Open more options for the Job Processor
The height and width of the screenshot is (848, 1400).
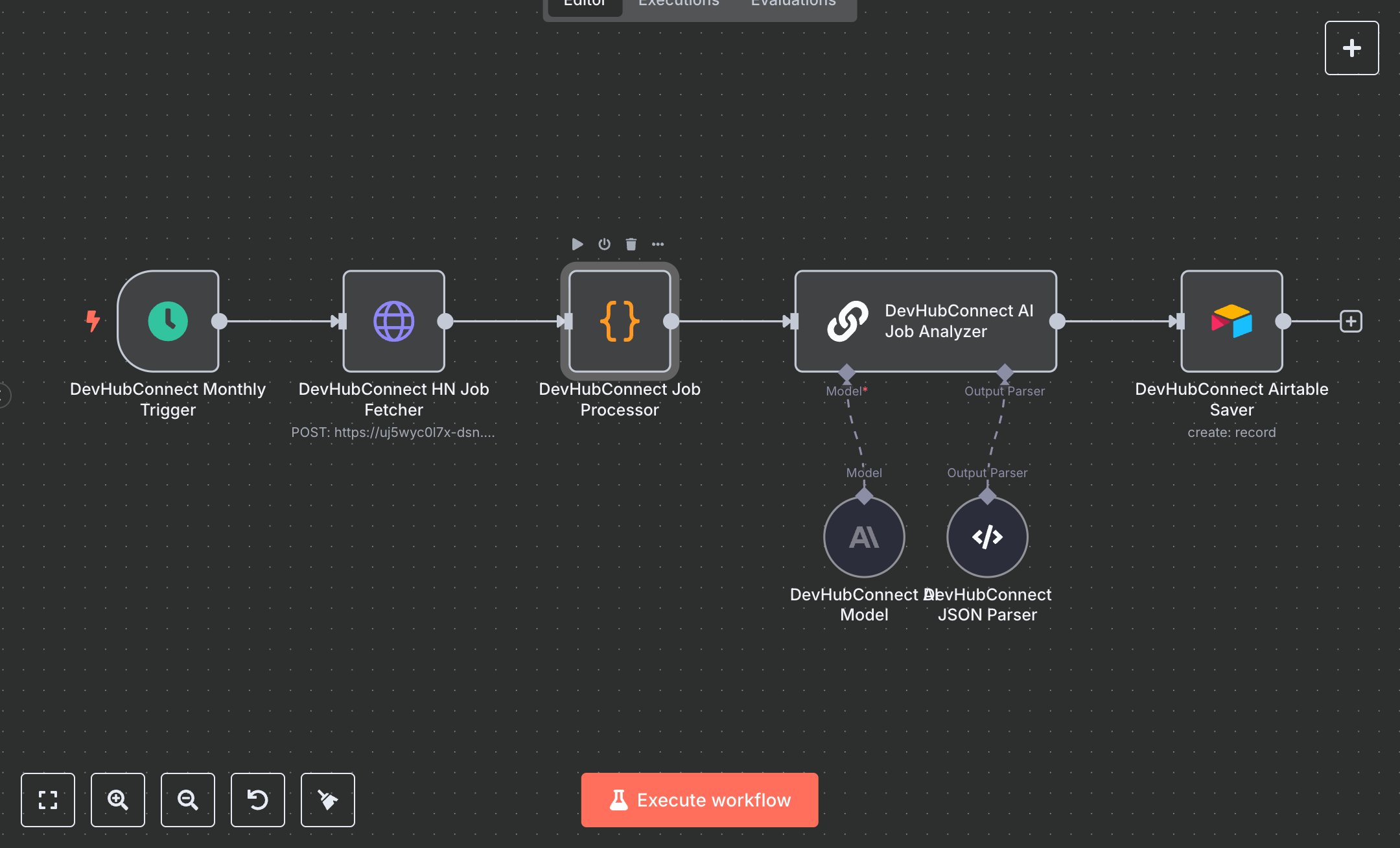(x=659, y=244)
